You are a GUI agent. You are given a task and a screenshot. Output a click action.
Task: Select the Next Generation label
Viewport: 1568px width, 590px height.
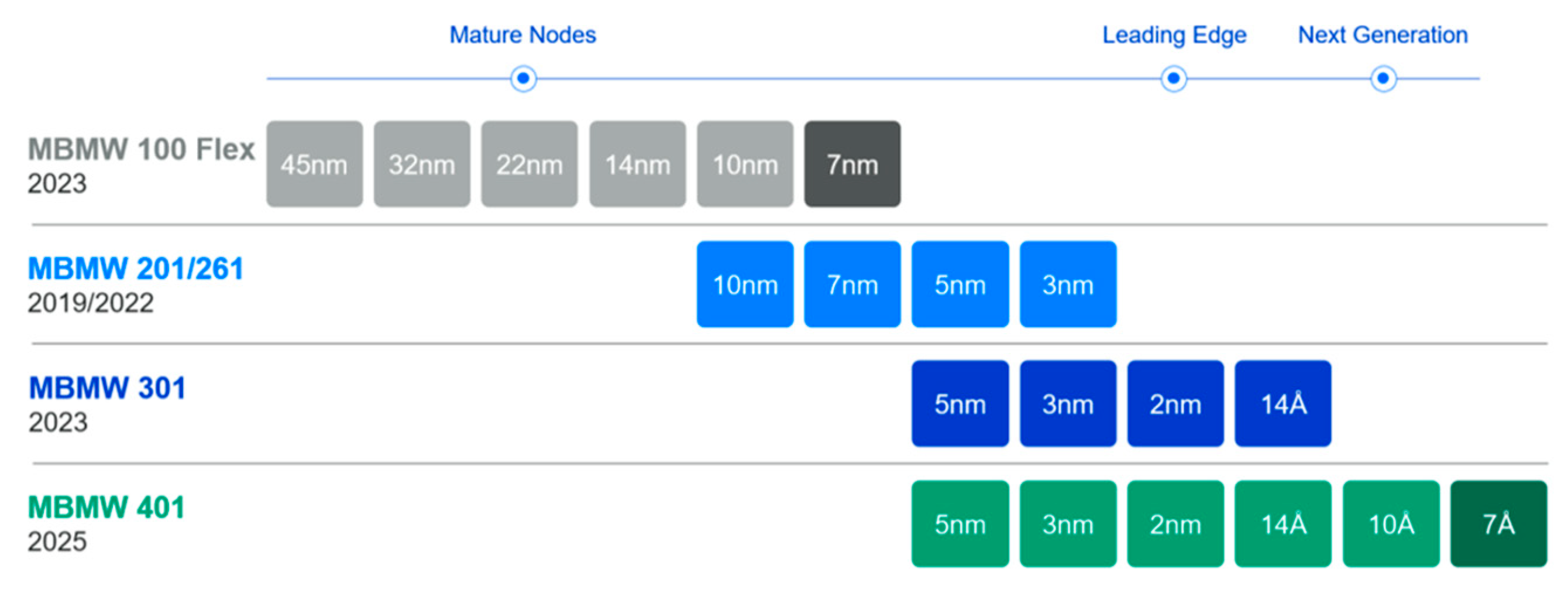1383,35
